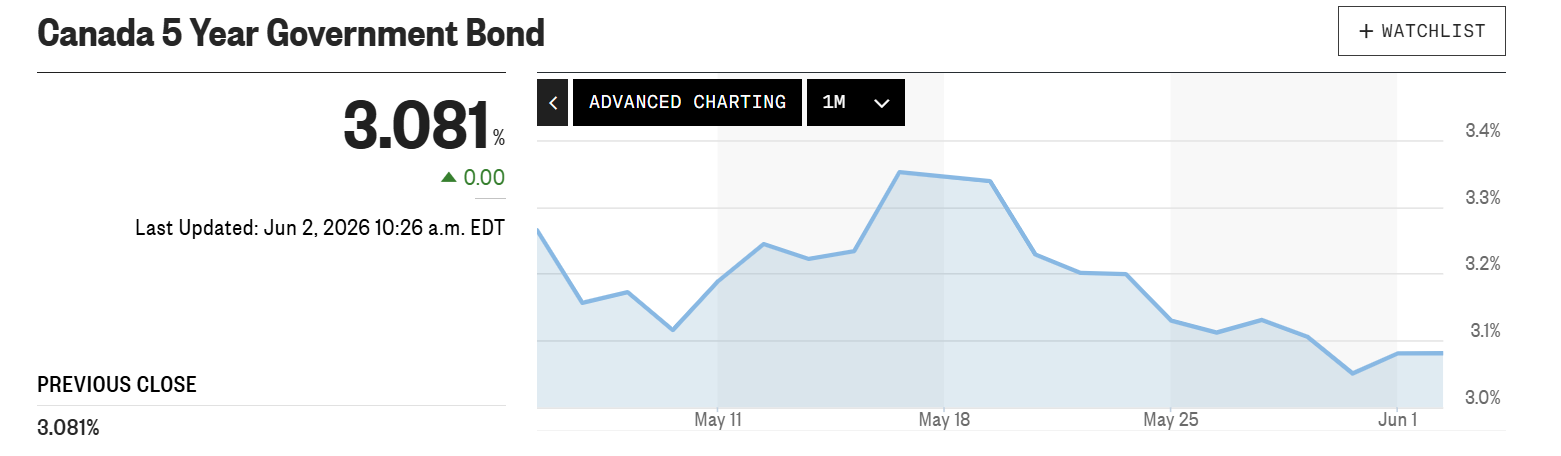Select the Jun 1 date label

coord(1396,418)
